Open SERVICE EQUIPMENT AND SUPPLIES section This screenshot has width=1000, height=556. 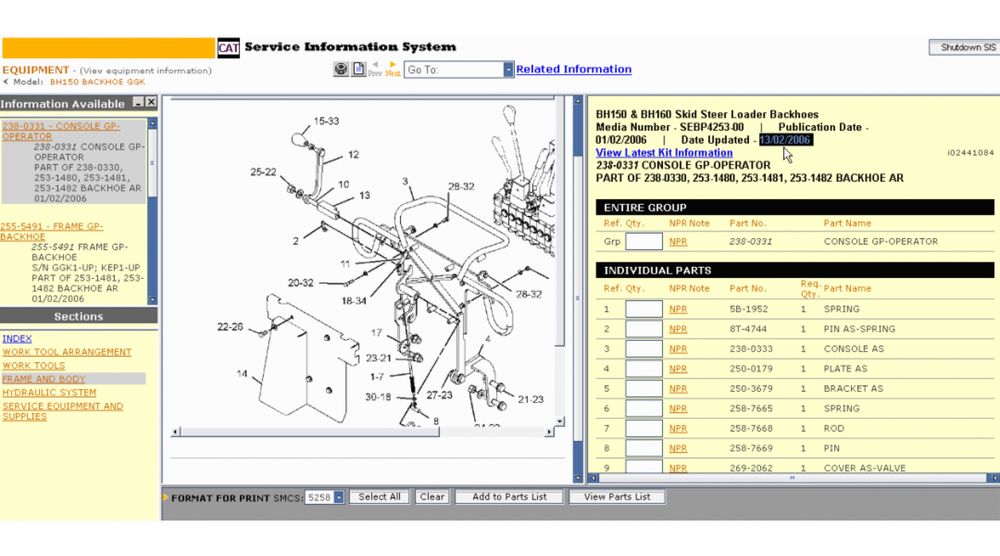pos(62,411)
